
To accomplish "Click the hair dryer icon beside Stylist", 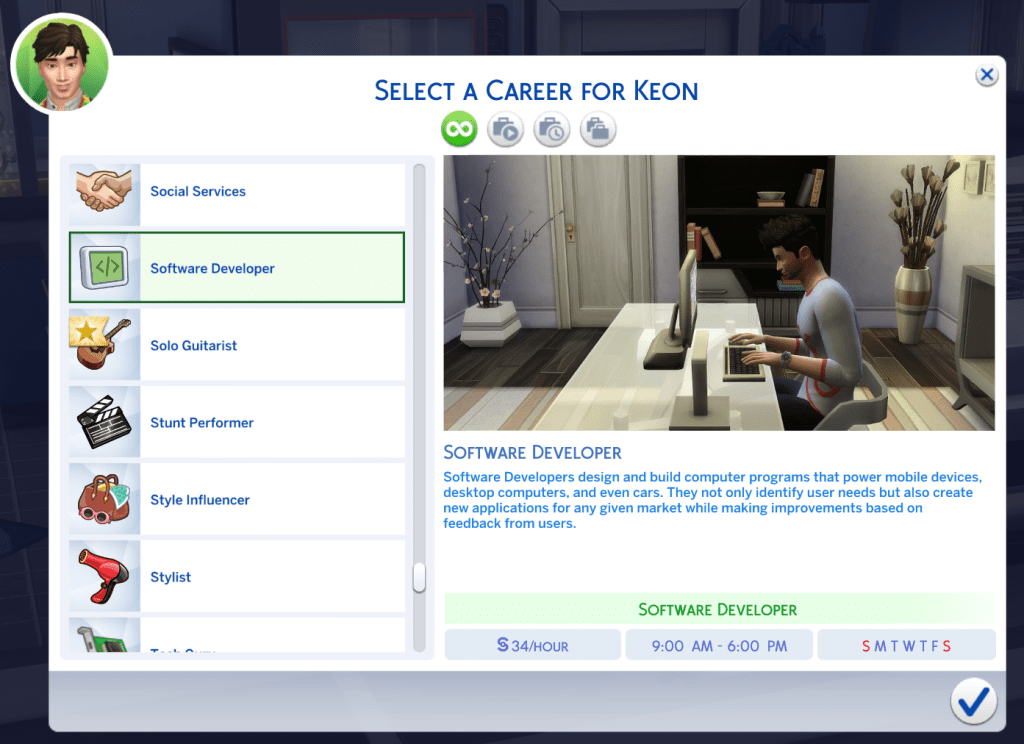I will click(103, 576).
